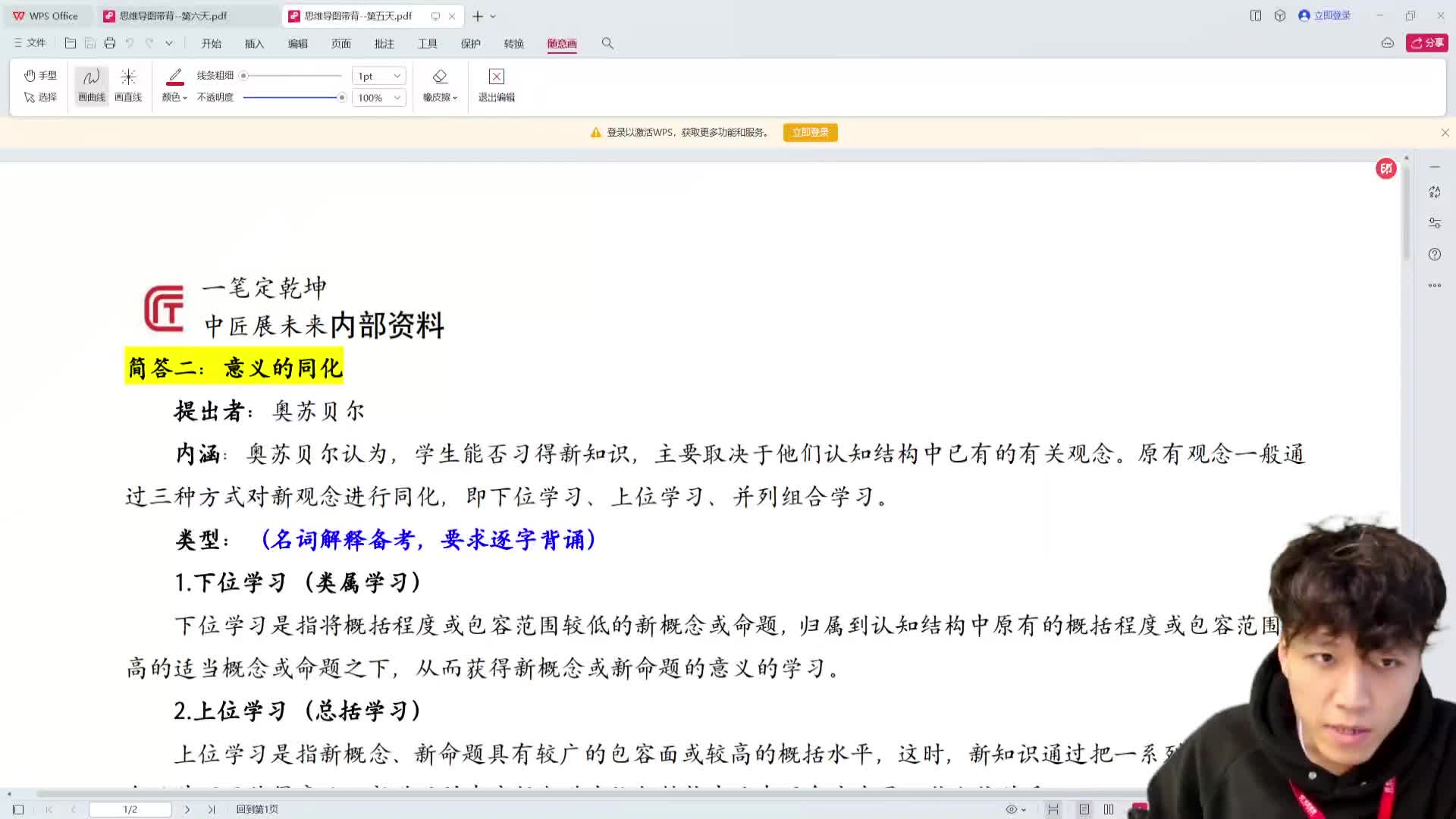This screenshot has width=1456, height=819.
Task: Select the 画直线 (draw straight line) tool
Action: [x=128, y=83]
